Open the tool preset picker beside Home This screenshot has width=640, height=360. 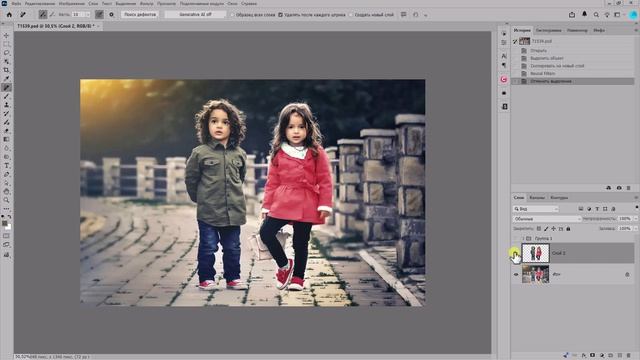click(x=24, y=15)
